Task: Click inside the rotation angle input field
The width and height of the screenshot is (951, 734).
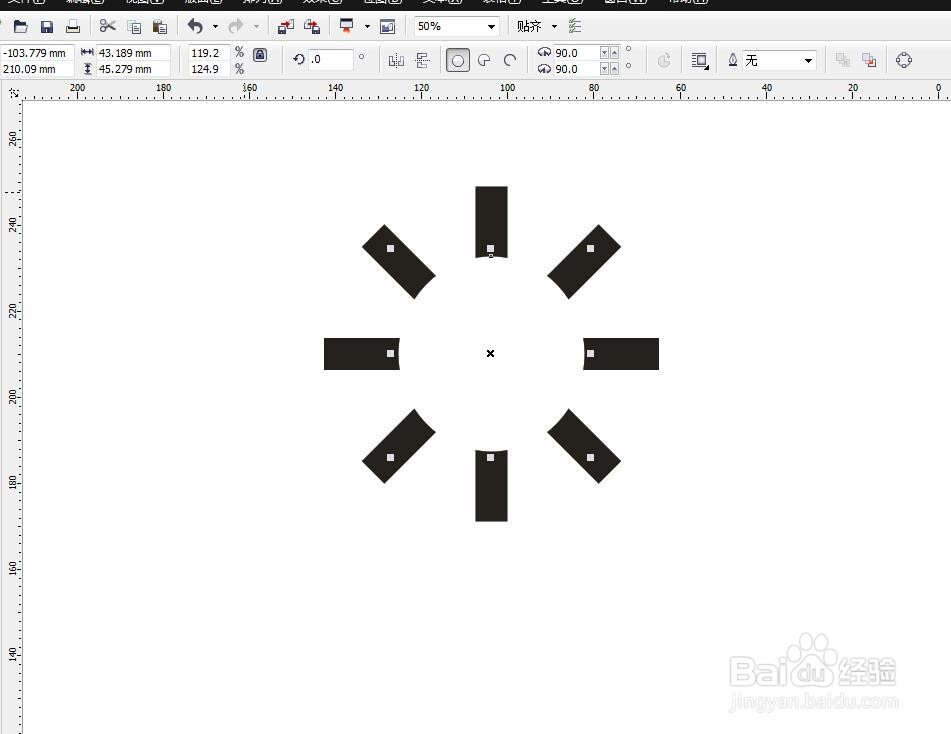Action: (330, 59)
